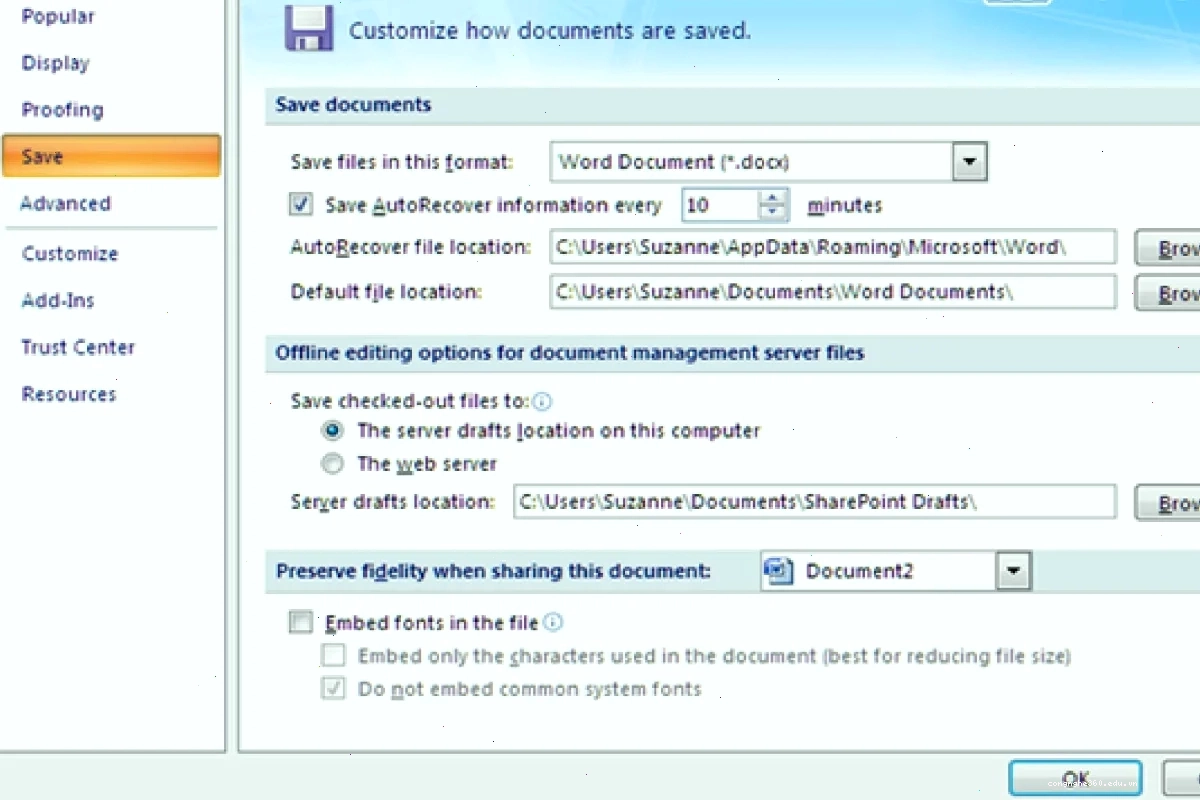Click info icon beside Save checked-out files to
Viewport: 1200px width, 800px height.
point(542,401)
